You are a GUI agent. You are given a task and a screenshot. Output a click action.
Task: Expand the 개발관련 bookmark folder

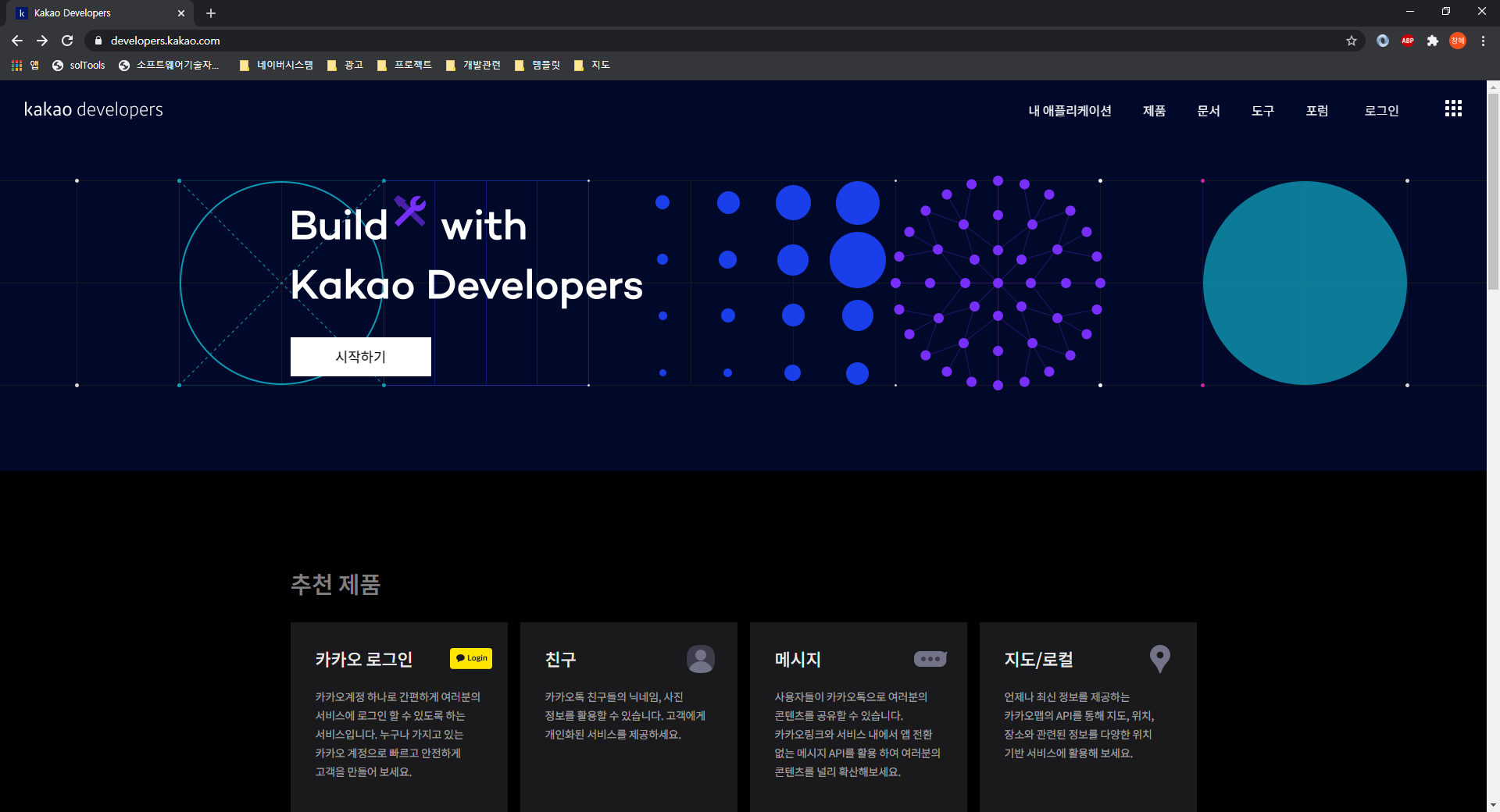point(473,66)
